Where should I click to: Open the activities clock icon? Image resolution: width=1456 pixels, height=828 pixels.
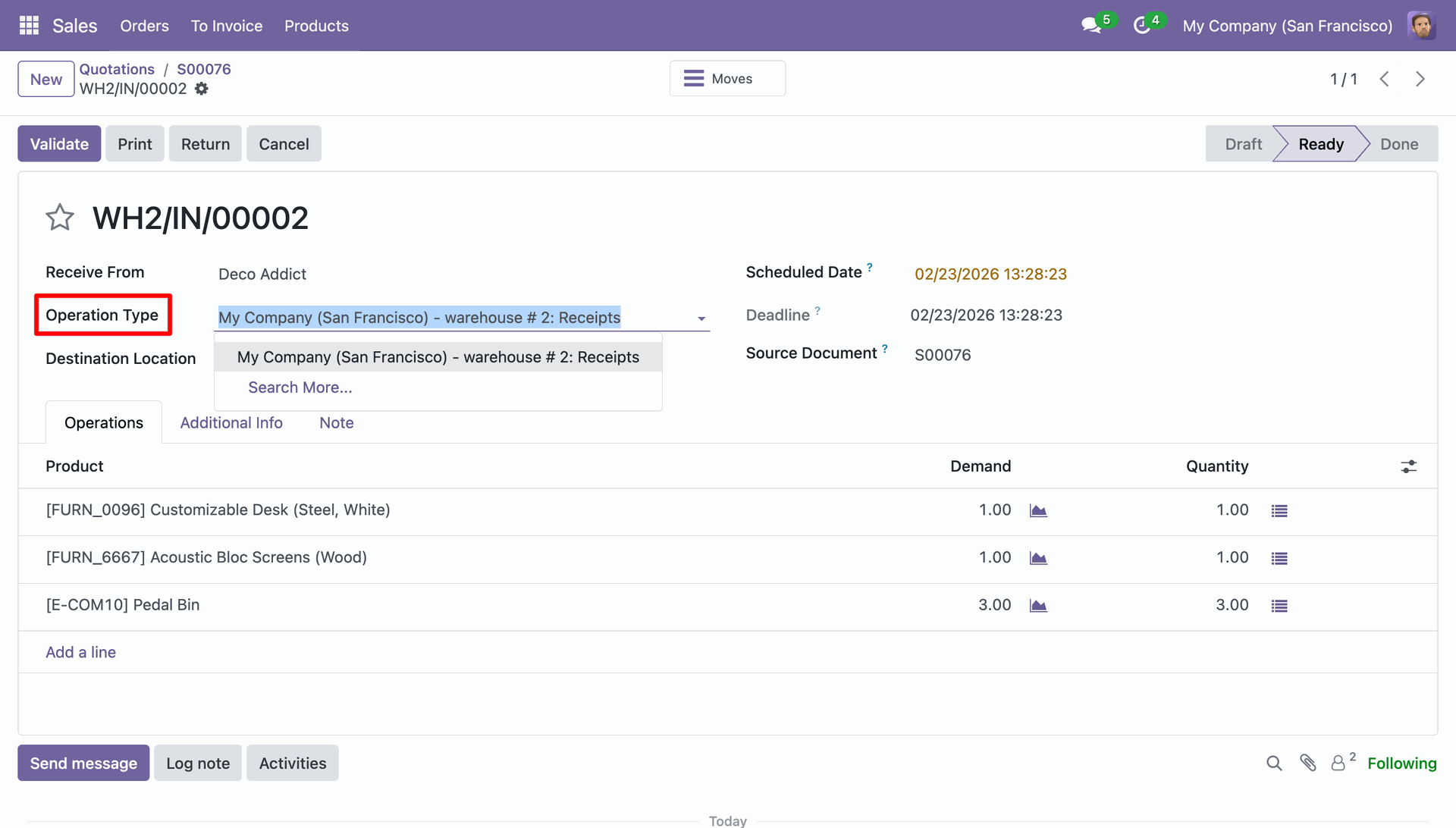(1141, 26)
